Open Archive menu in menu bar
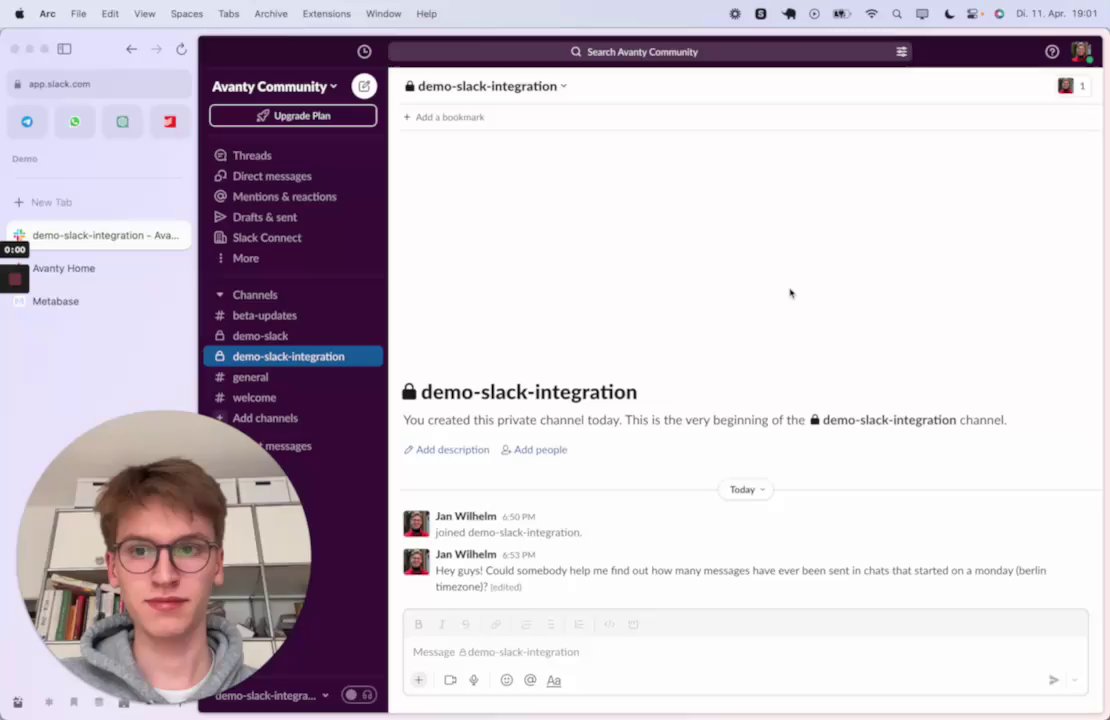The image size is (1110, 720). (x=270, y=13)
